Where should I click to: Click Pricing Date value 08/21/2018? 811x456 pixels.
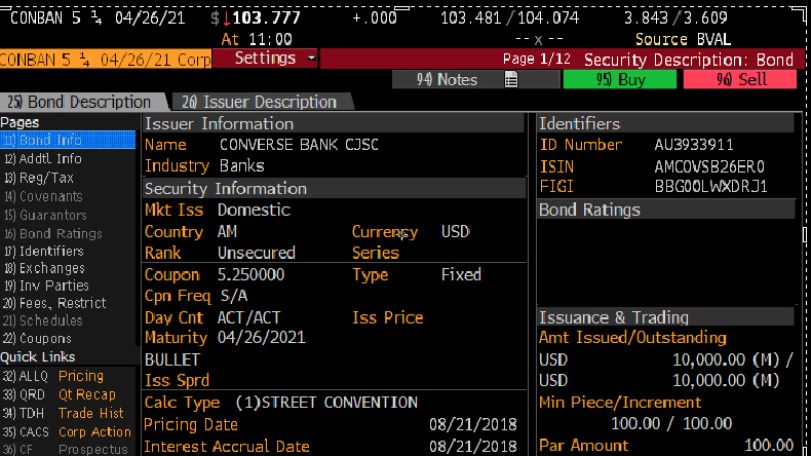(x=473, y=424)
